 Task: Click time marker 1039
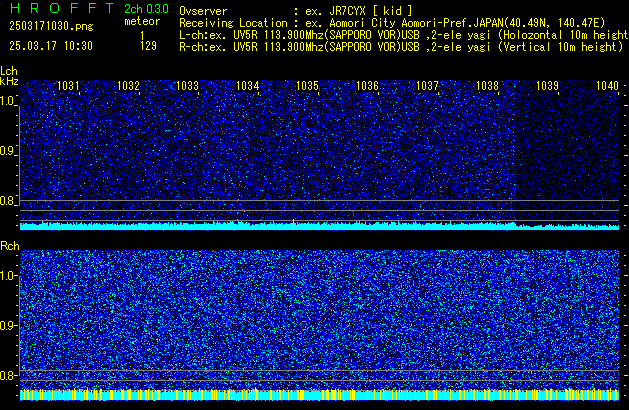[548, 86]
